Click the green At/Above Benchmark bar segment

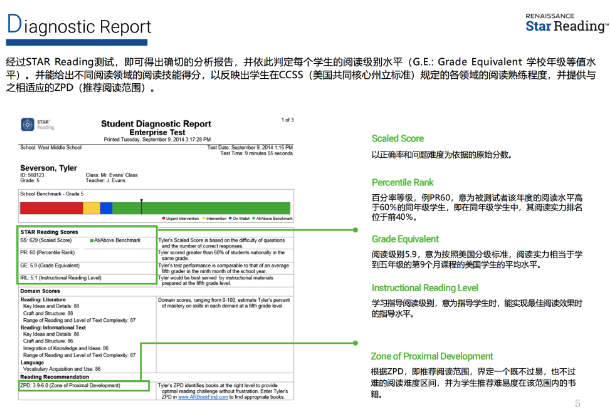[x=201, y=208]
